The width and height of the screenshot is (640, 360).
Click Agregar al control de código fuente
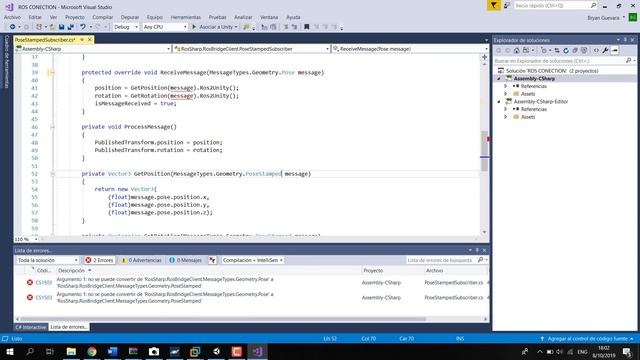[x=587, y=339]
